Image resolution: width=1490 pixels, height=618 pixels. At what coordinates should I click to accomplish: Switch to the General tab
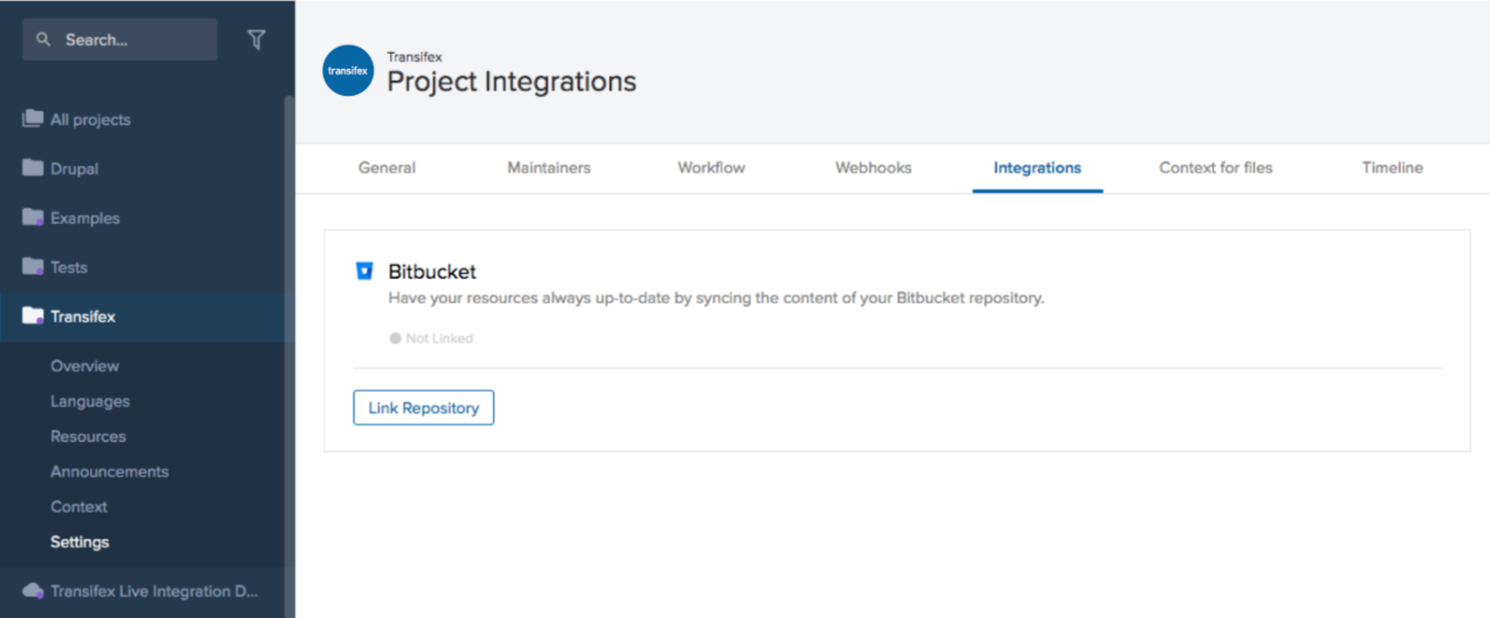point(387,168)
